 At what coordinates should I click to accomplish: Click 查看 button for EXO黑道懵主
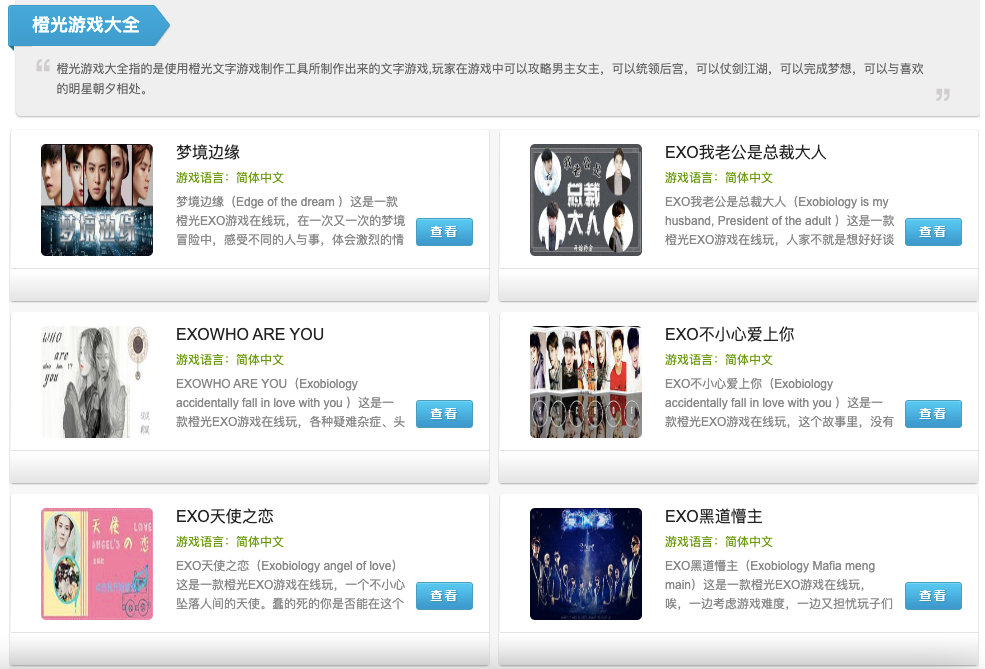[x=933, y=596]
